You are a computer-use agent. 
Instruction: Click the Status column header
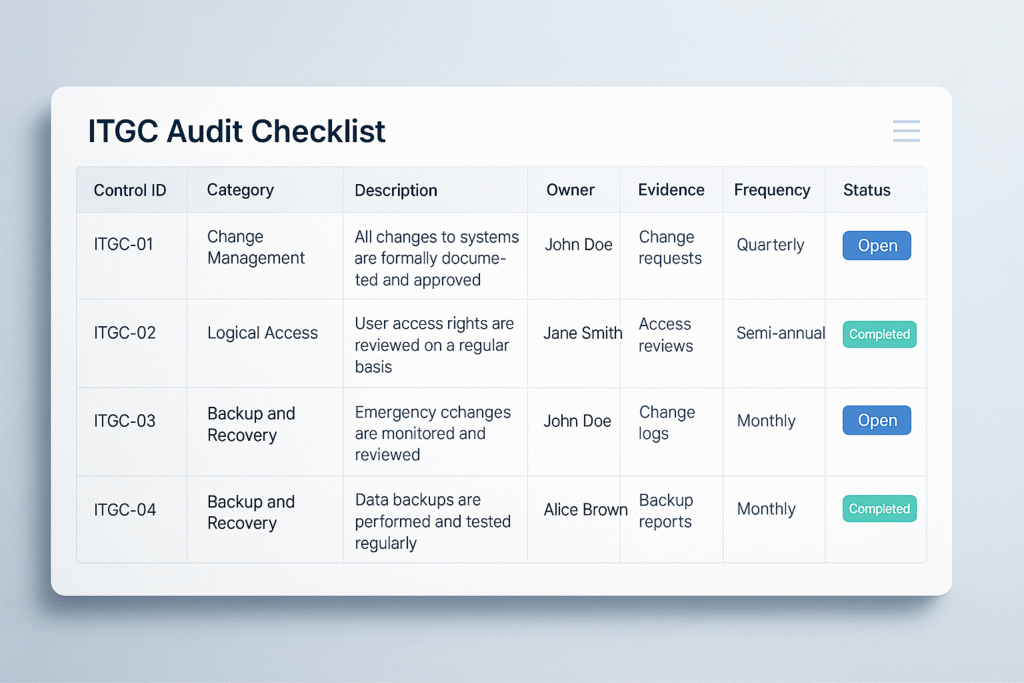tap(866, 190)
